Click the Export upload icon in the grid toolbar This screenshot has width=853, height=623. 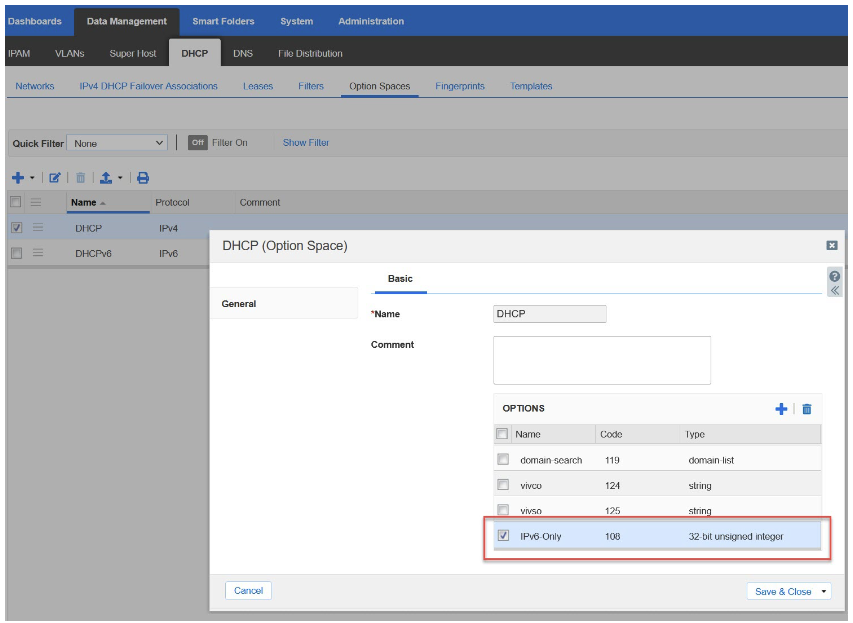[x=105, y=178]
